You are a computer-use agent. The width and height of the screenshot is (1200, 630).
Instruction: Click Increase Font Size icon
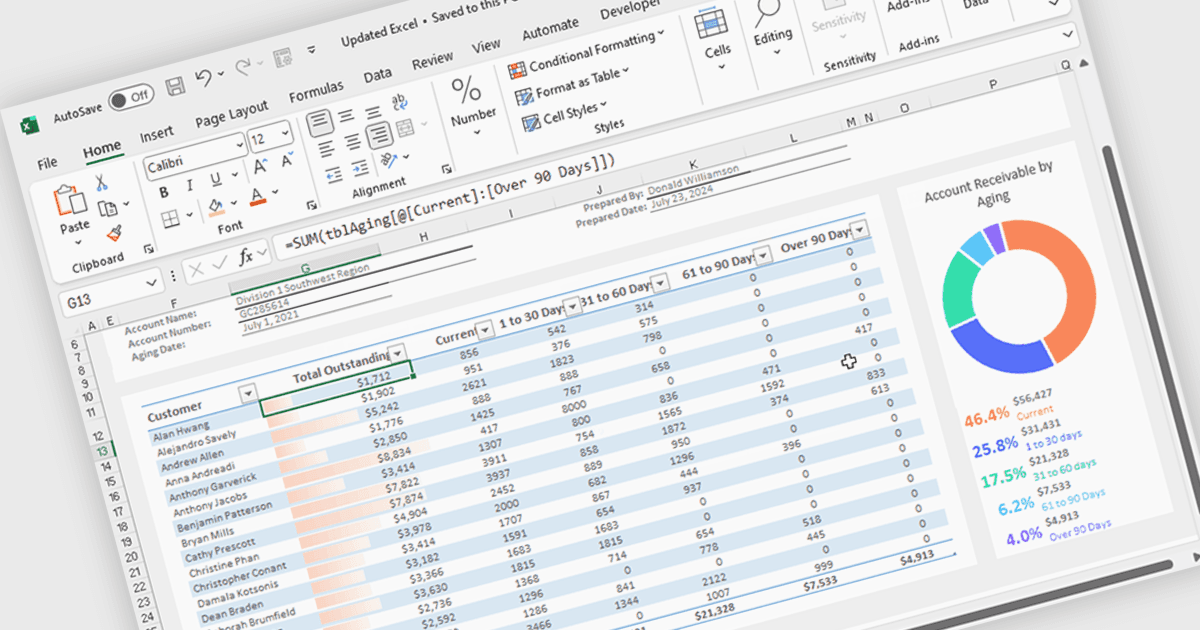[260, 166]
